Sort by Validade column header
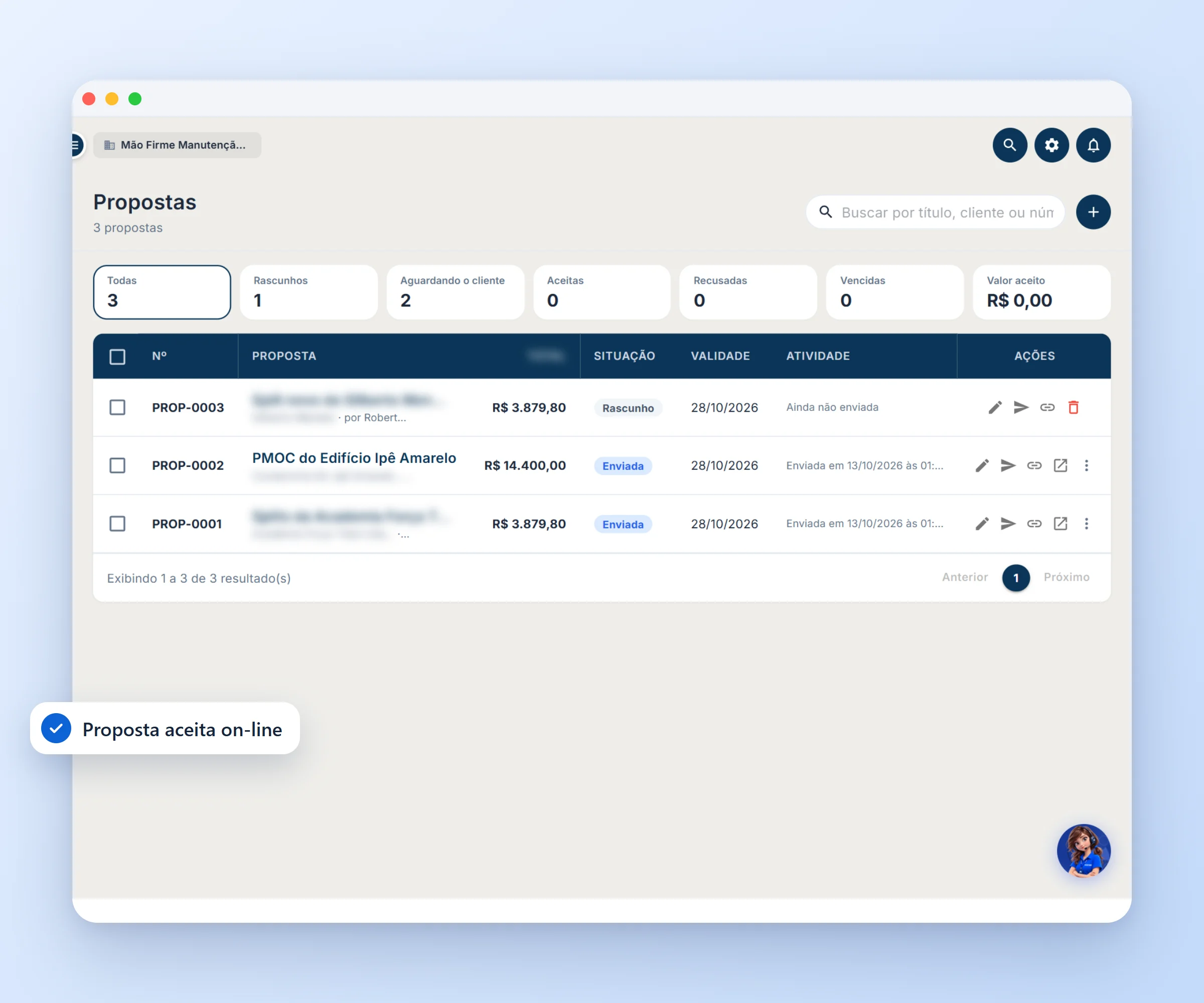Image resolution: width=1204 pixels, height=1003 pixels. point(720,356)
